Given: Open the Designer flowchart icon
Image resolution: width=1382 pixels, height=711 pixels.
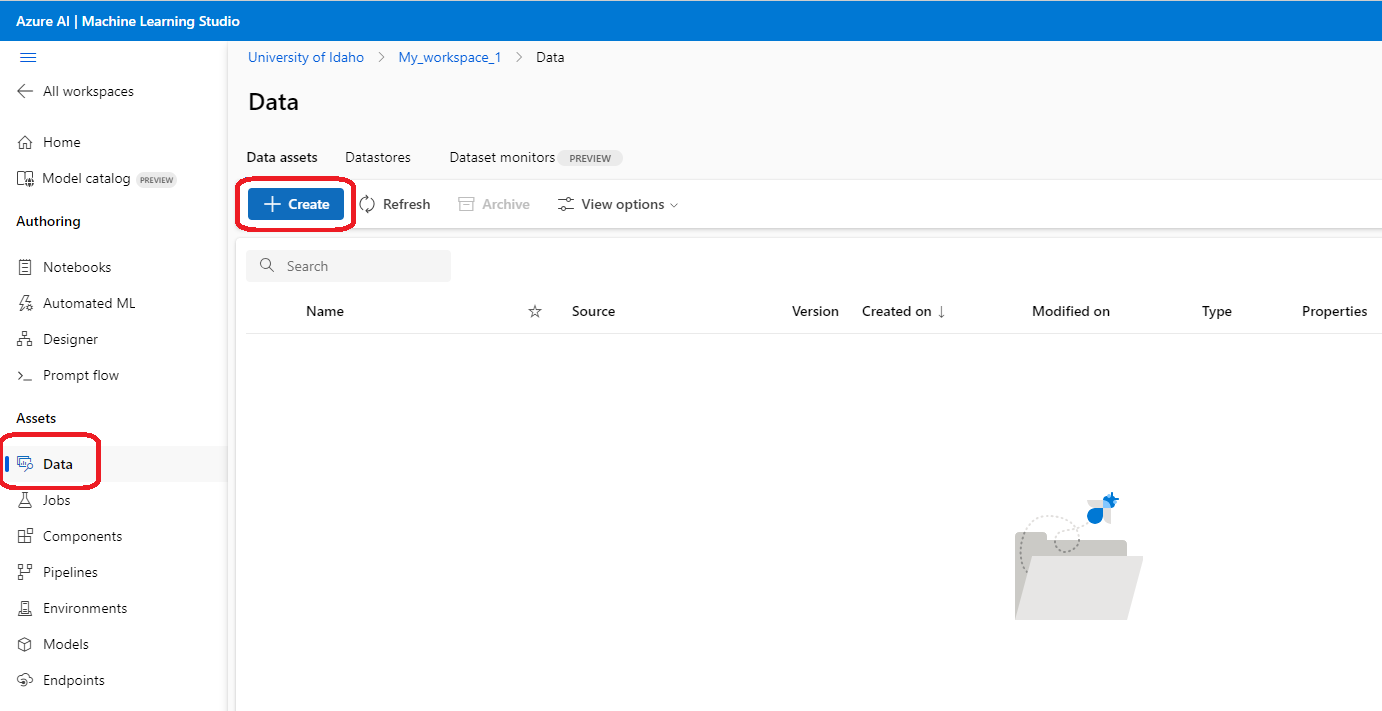Looking at the screenshot, I should pos(26,339).
